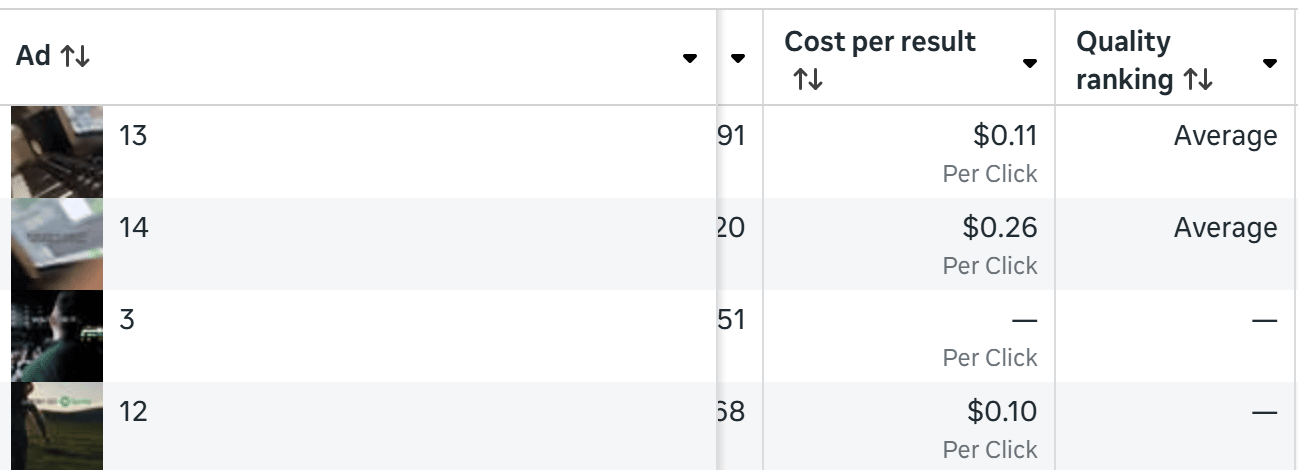The height and width of the screenshot is (470, 1298).
Task: Click the sort arrows under Cost per result
Action: (807, 80)
